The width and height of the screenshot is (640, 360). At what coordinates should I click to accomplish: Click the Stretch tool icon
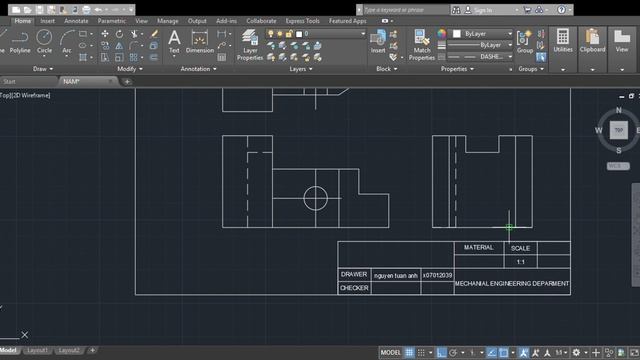[x=105, y=58]
